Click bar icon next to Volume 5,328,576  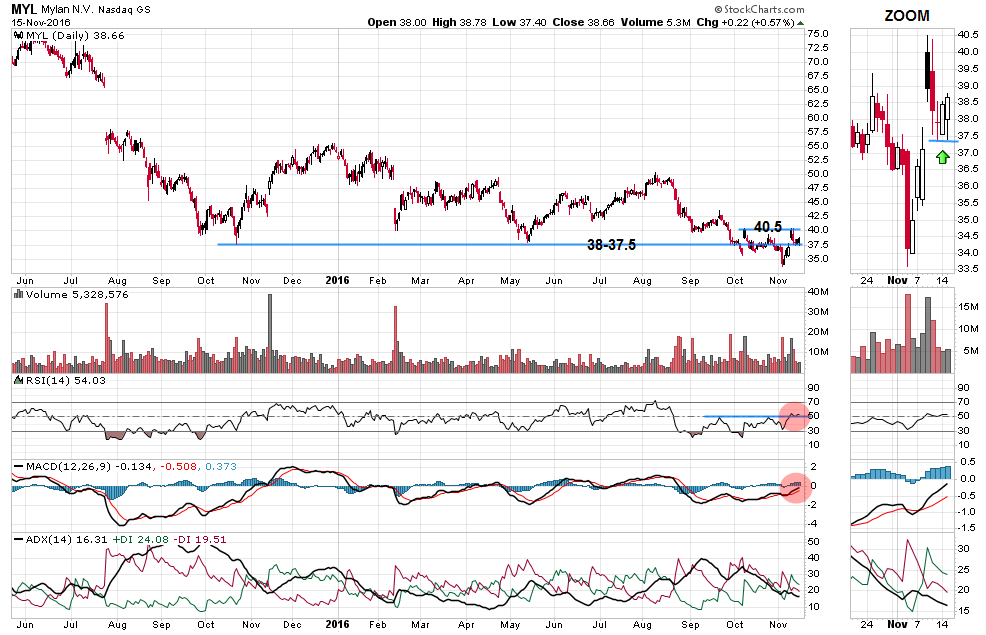18,294
